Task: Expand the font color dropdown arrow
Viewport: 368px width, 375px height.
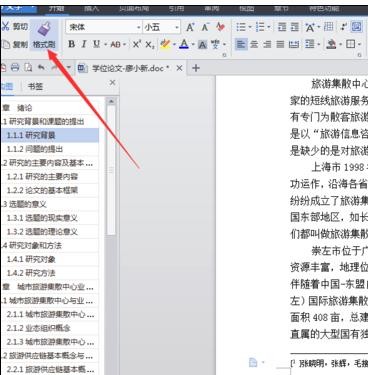Action: (193, 45)
